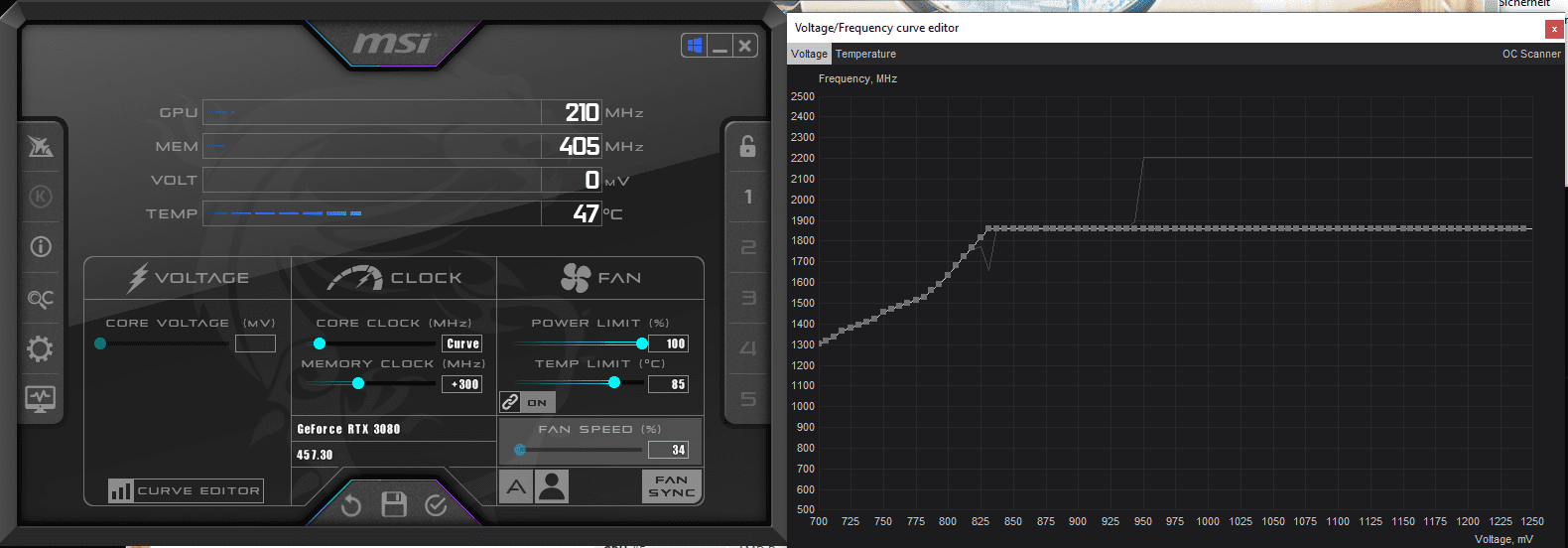Click the core clock slider handle

[x=320, y=343]
